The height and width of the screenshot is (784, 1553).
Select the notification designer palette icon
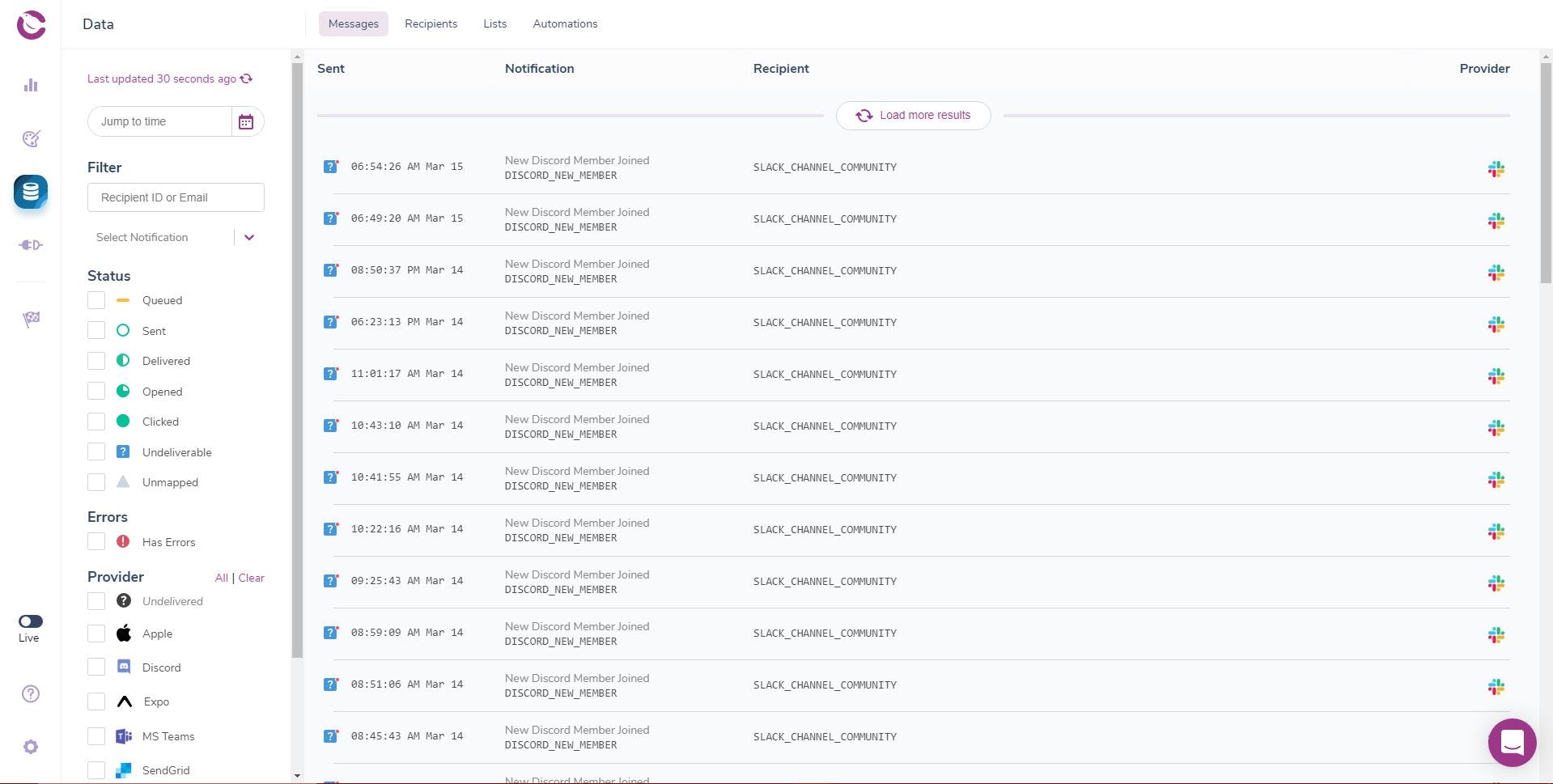(30, 138)
